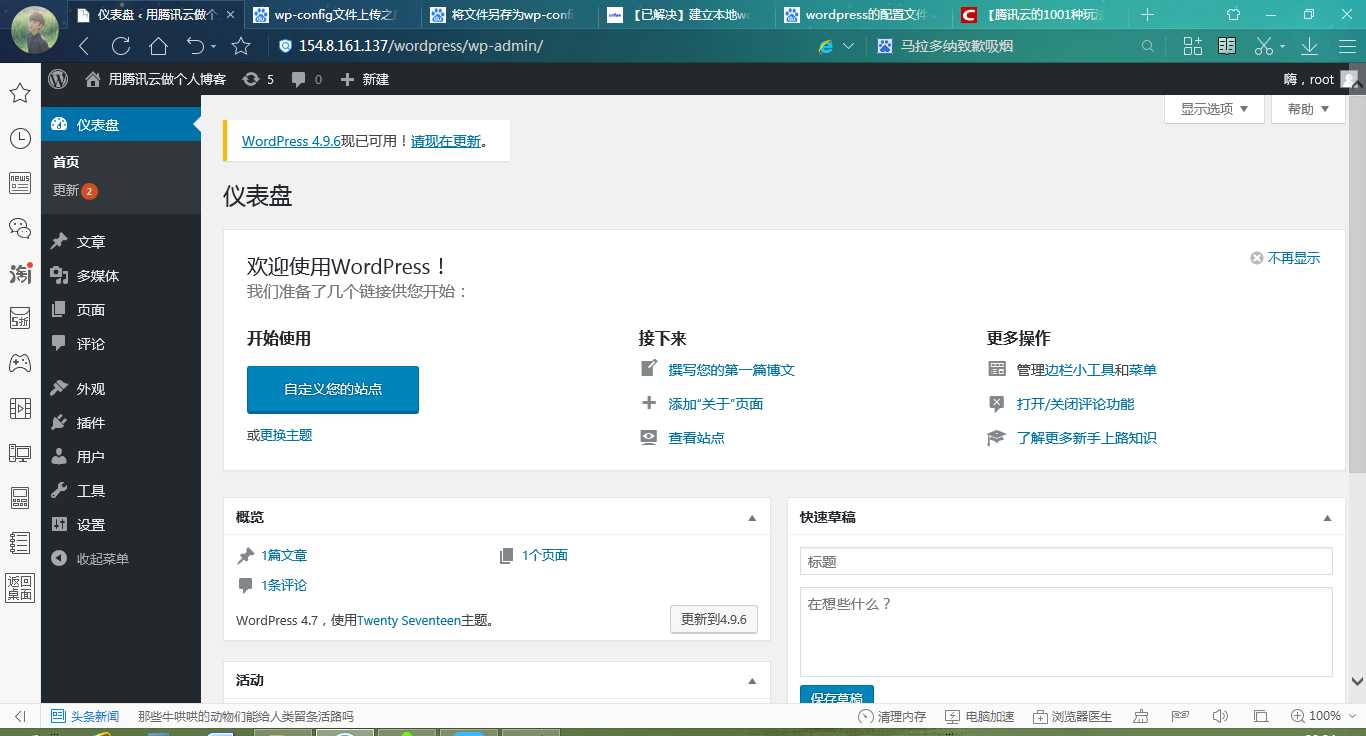Viewport: 1366px width, 736px height.
Task: Reload the page with the refresh icon
Action: (x=121, y=46)
